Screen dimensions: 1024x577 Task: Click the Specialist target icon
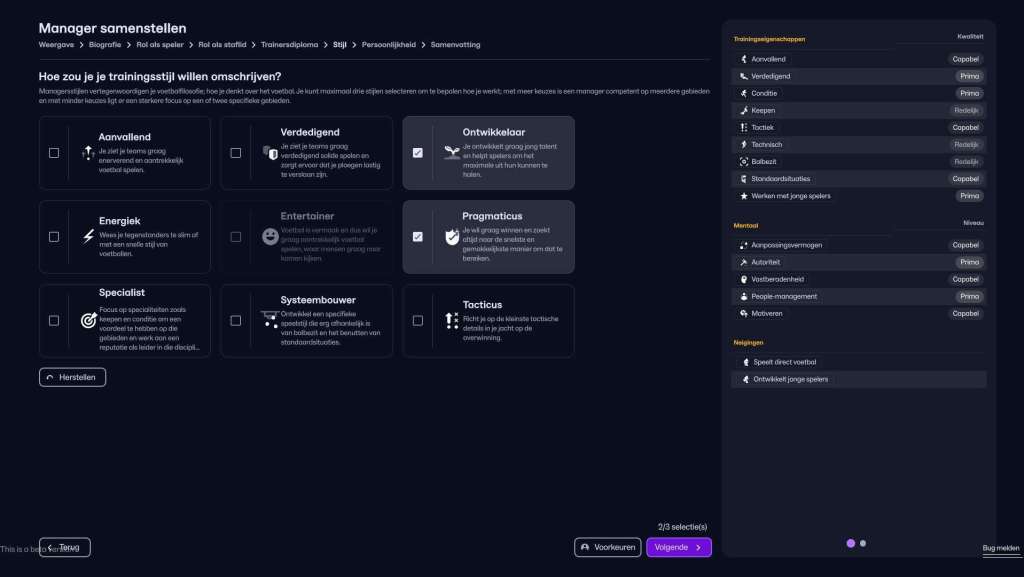[88, 321]
